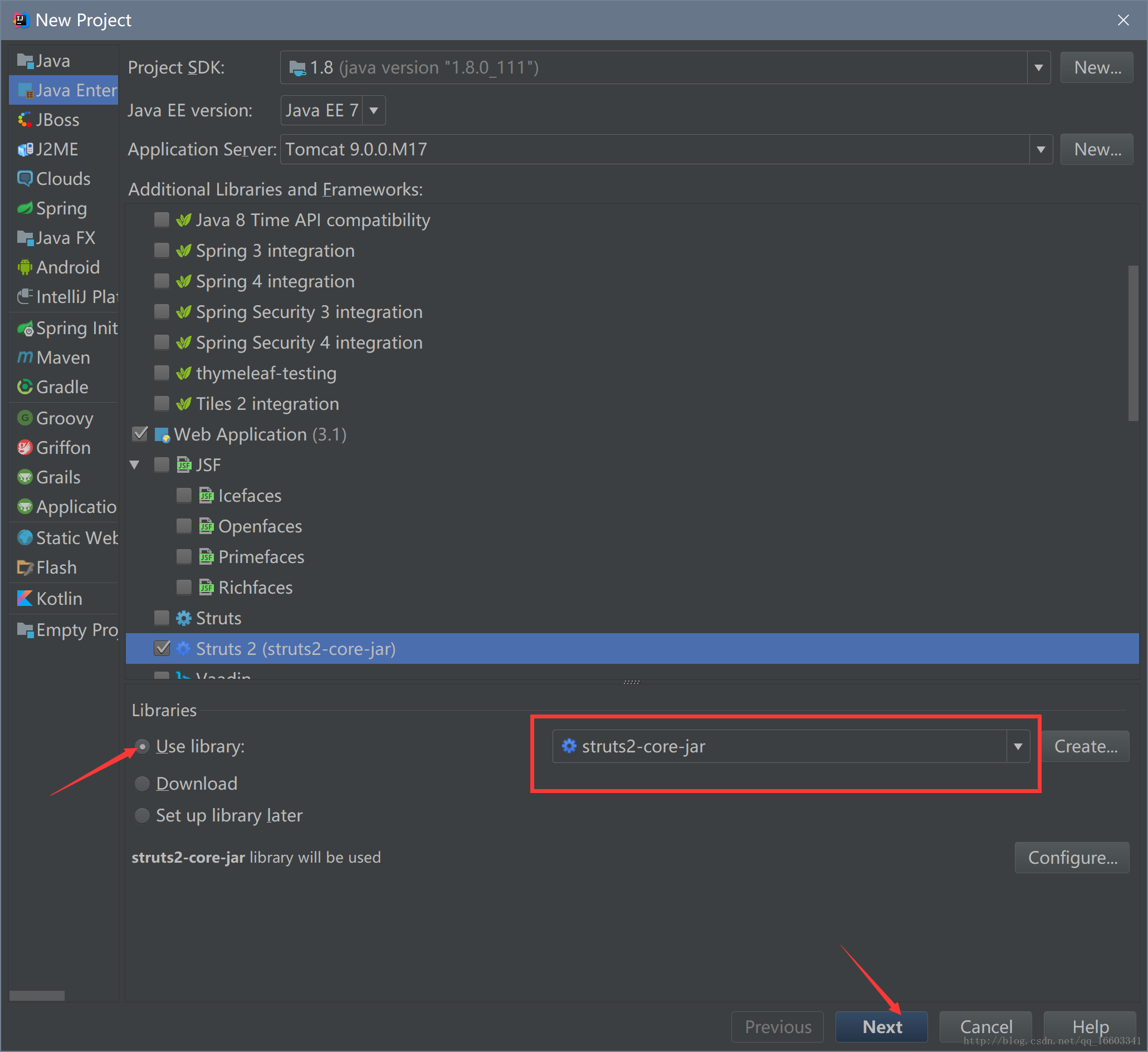Check the Tiles 2 integration box
This screenshot has height=1052, width=1148.
click(x=162, y=404)
